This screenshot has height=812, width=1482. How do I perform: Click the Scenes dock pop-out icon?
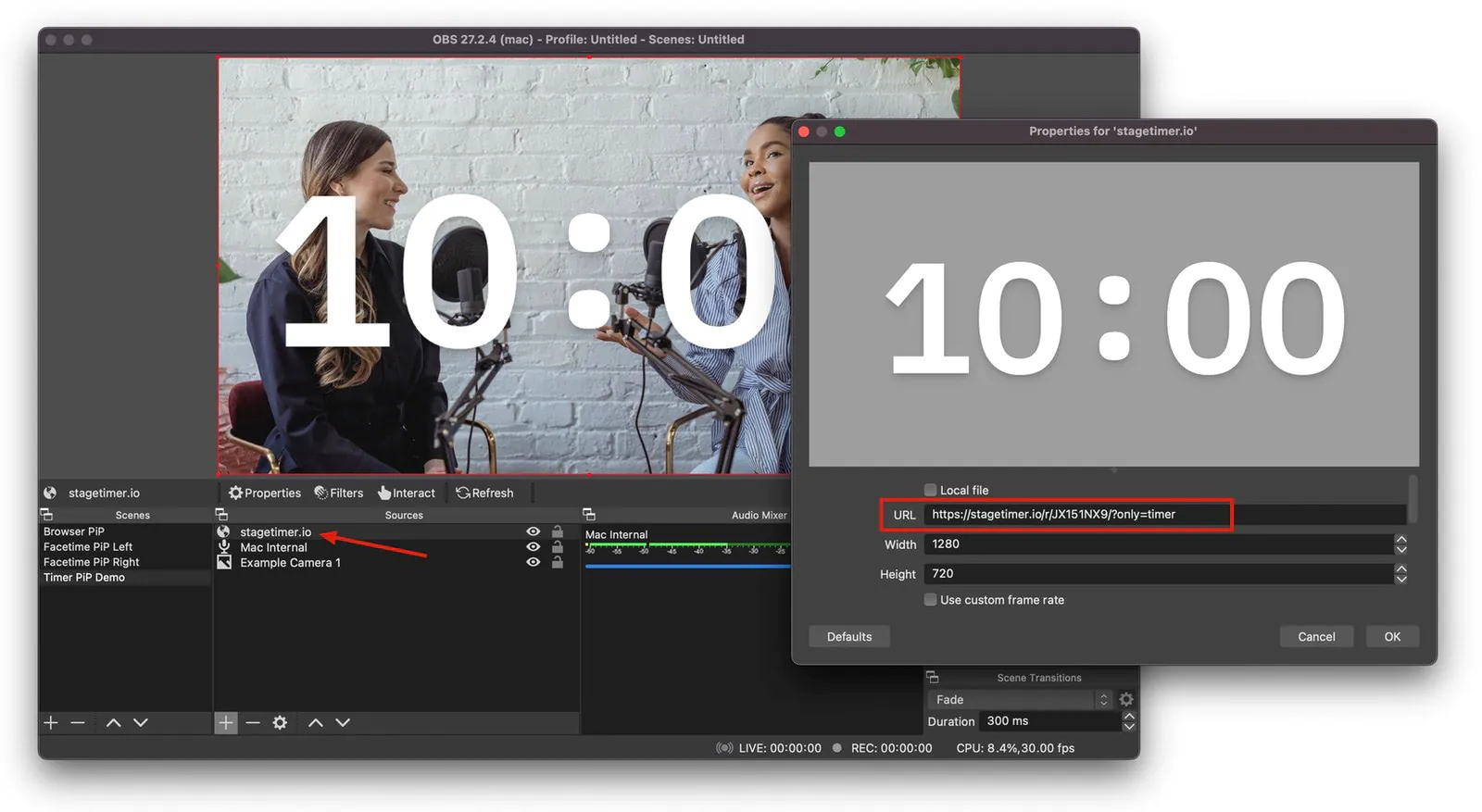[46, 515]
